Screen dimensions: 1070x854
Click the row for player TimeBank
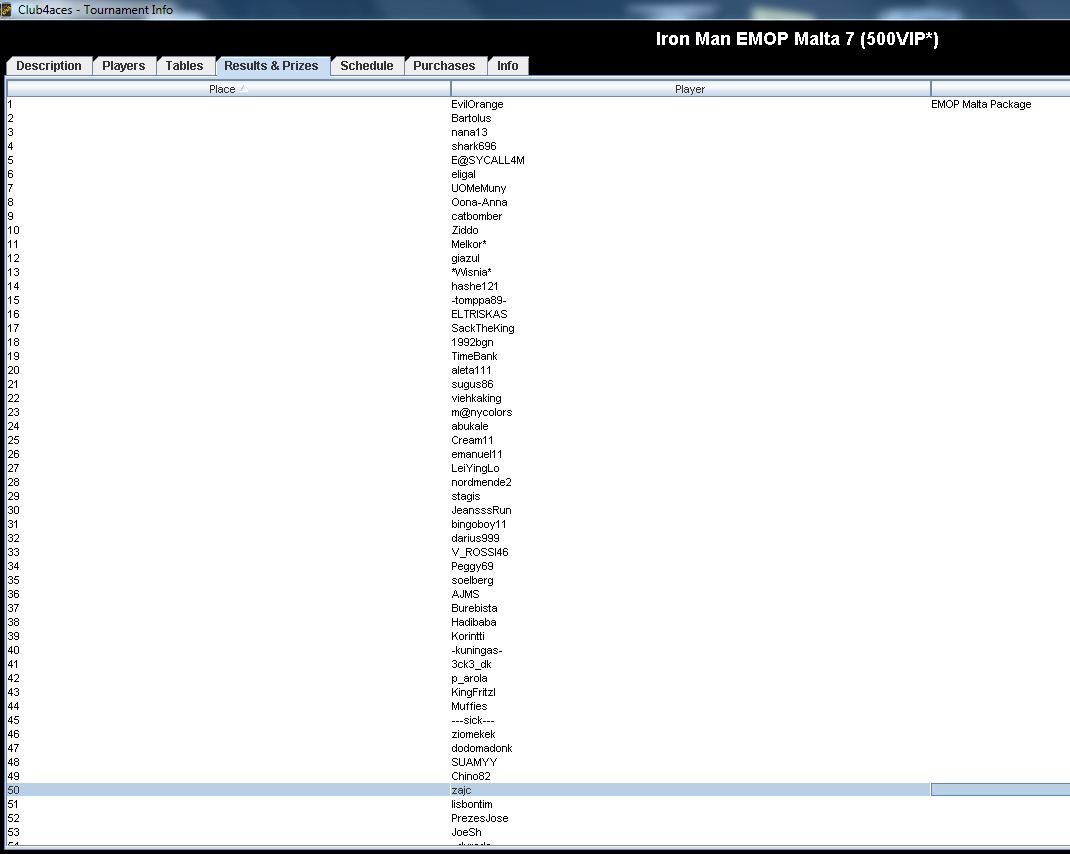click(474, 356)
